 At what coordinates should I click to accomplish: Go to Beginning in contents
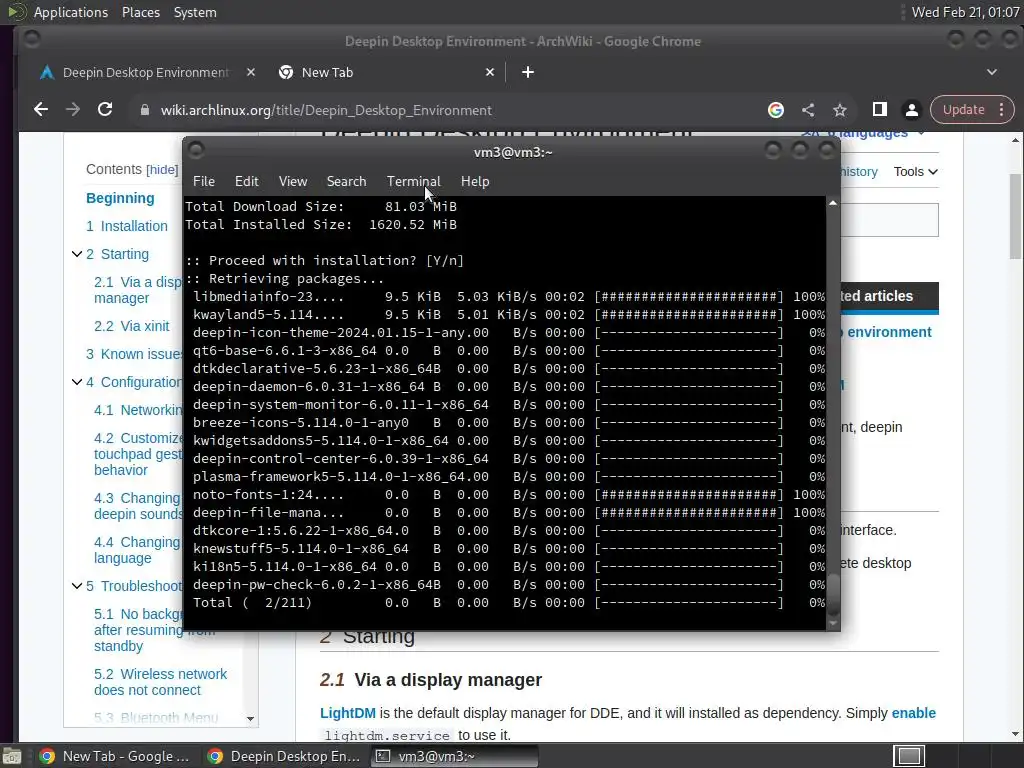(x=120, y=198)
